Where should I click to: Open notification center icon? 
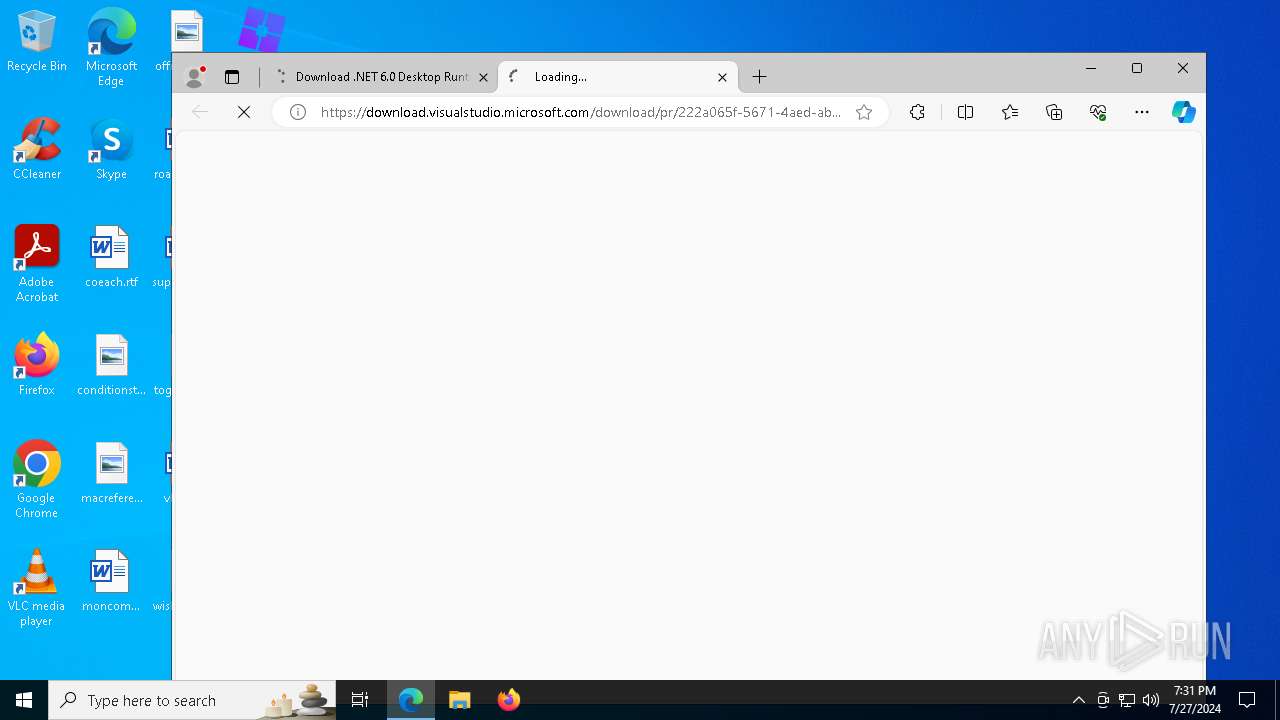pyautogui.click(x=1247, y=700)
